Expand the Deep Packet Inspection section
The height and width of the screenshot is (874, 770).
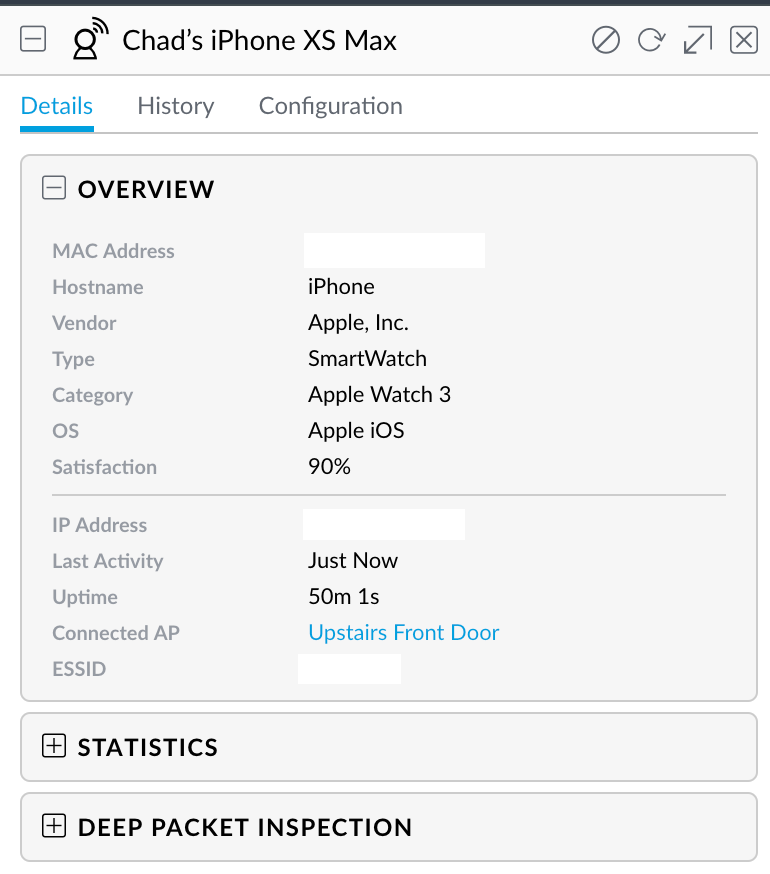tap(54, 826)
